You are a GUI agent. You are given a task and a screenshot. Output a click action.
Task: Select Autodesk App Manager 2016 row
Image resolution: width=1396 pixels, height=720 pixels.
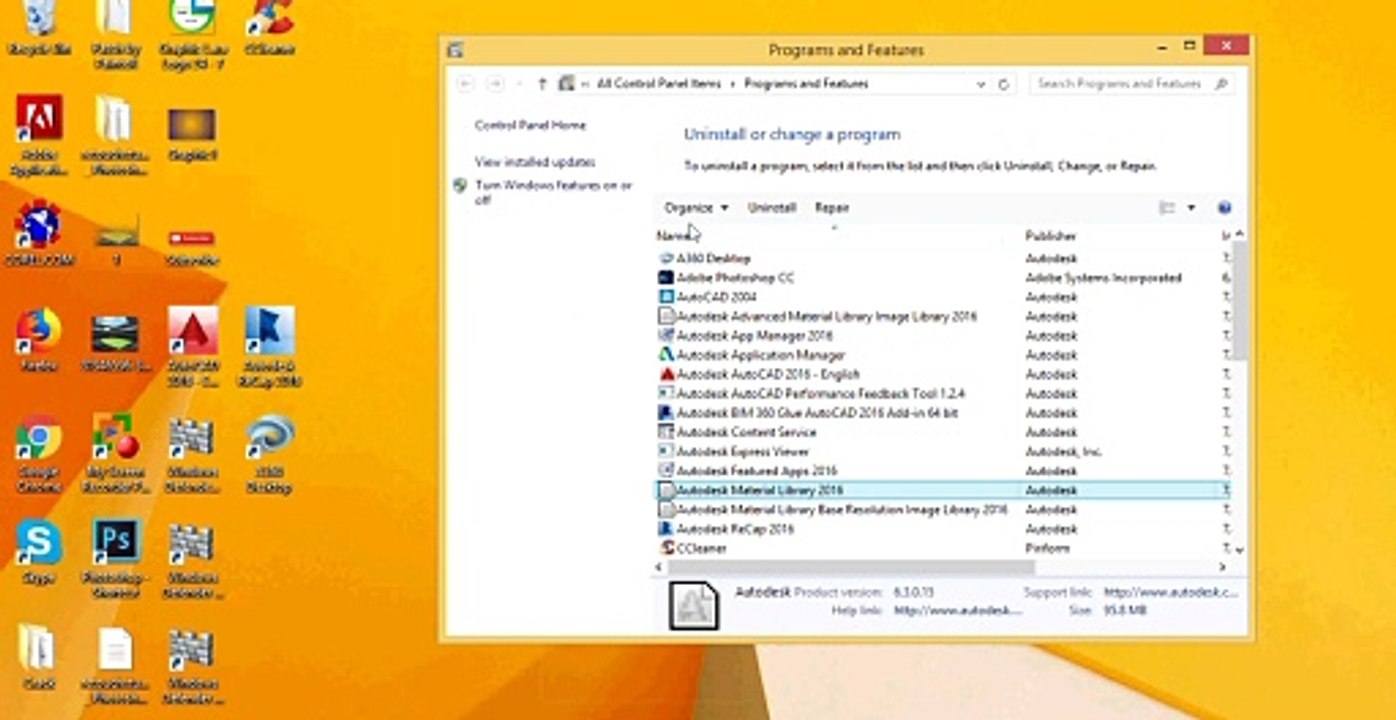[x=942, y=336]
